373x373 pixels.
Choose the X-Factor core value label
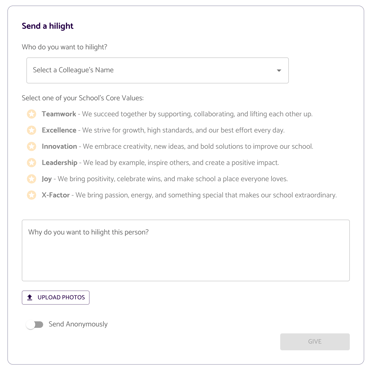point(56,195)
